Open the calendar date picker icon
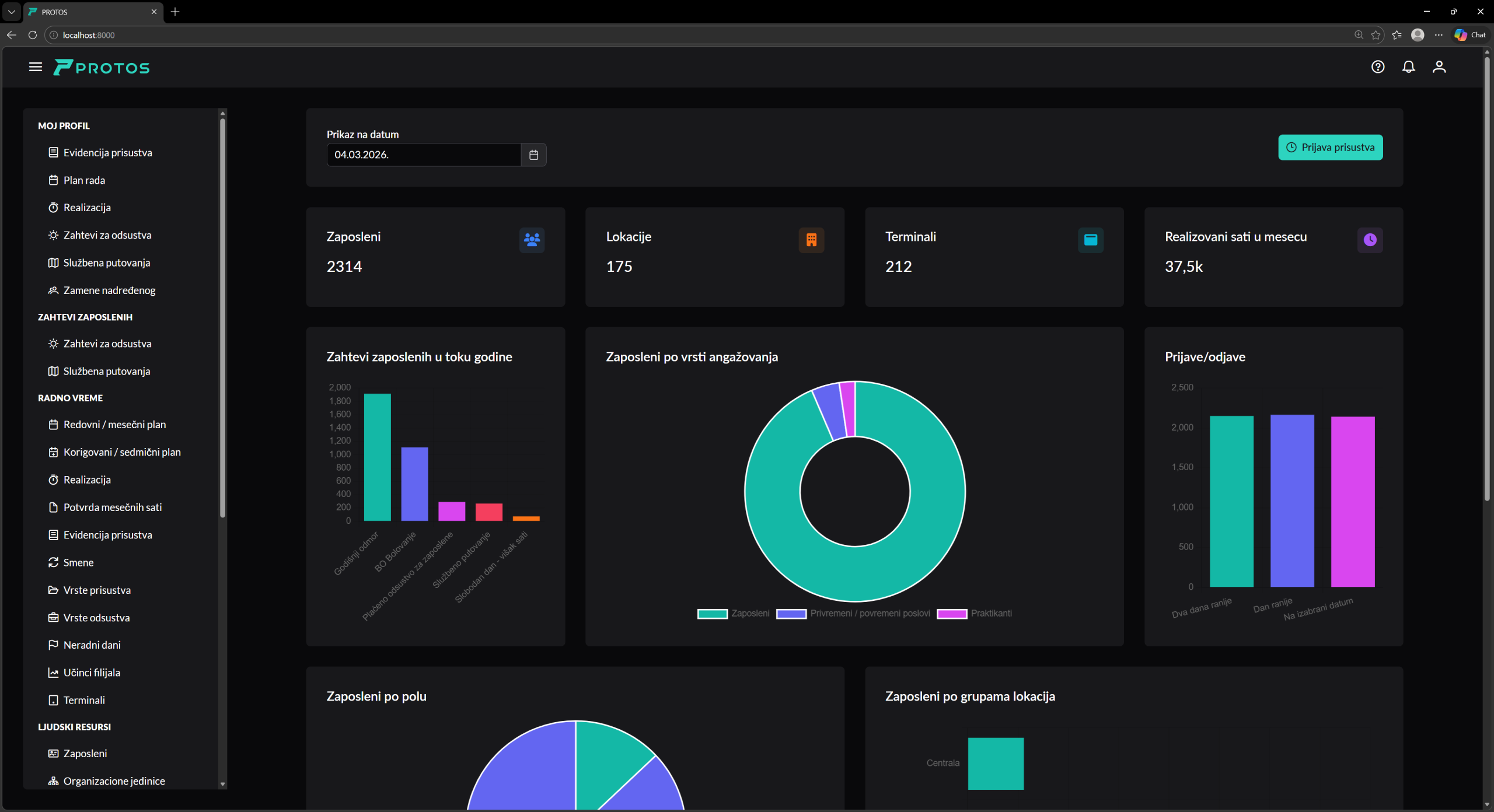 pos(533,155)
